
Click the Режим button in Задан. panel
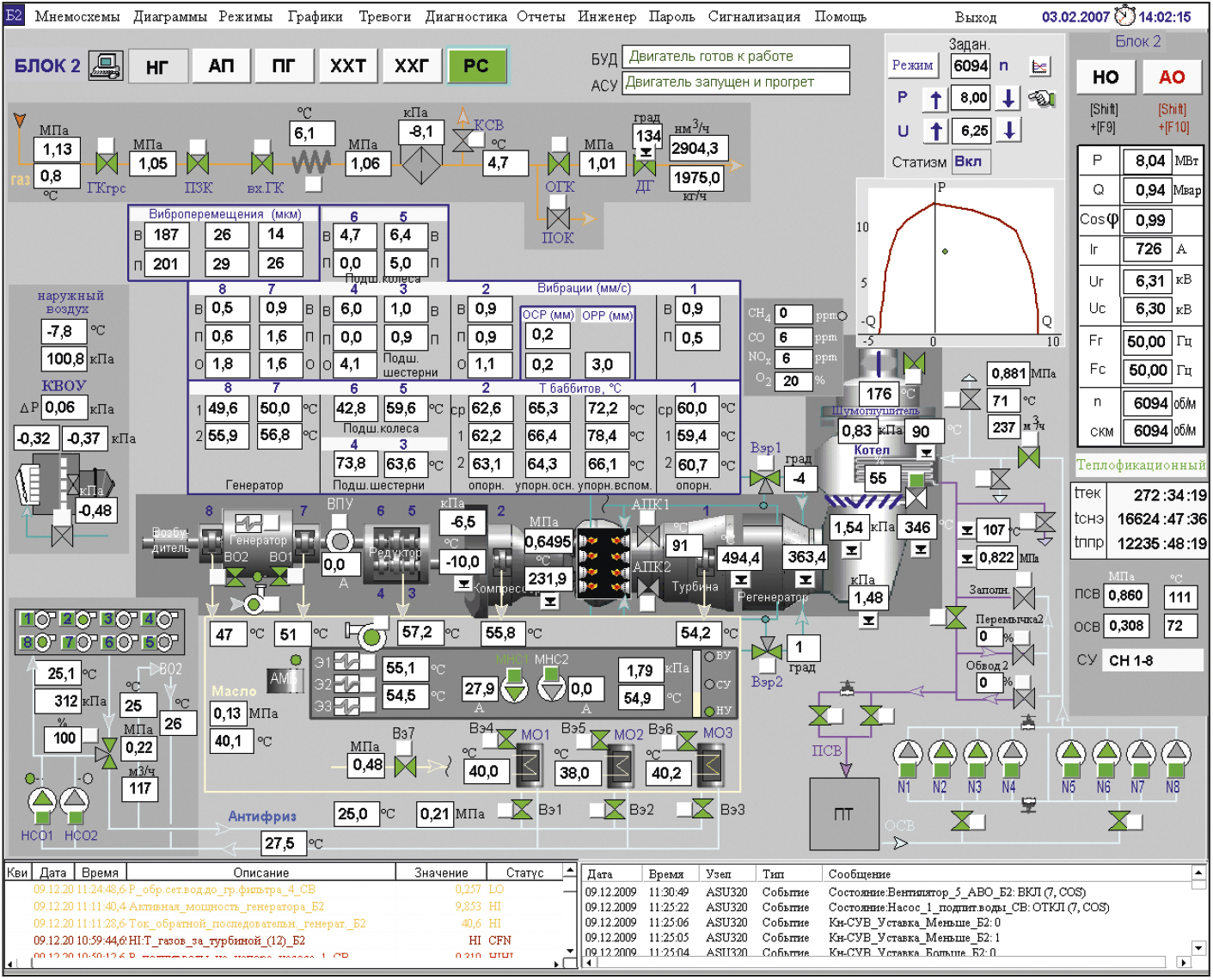pyautogui.click(x=913, y=65)
